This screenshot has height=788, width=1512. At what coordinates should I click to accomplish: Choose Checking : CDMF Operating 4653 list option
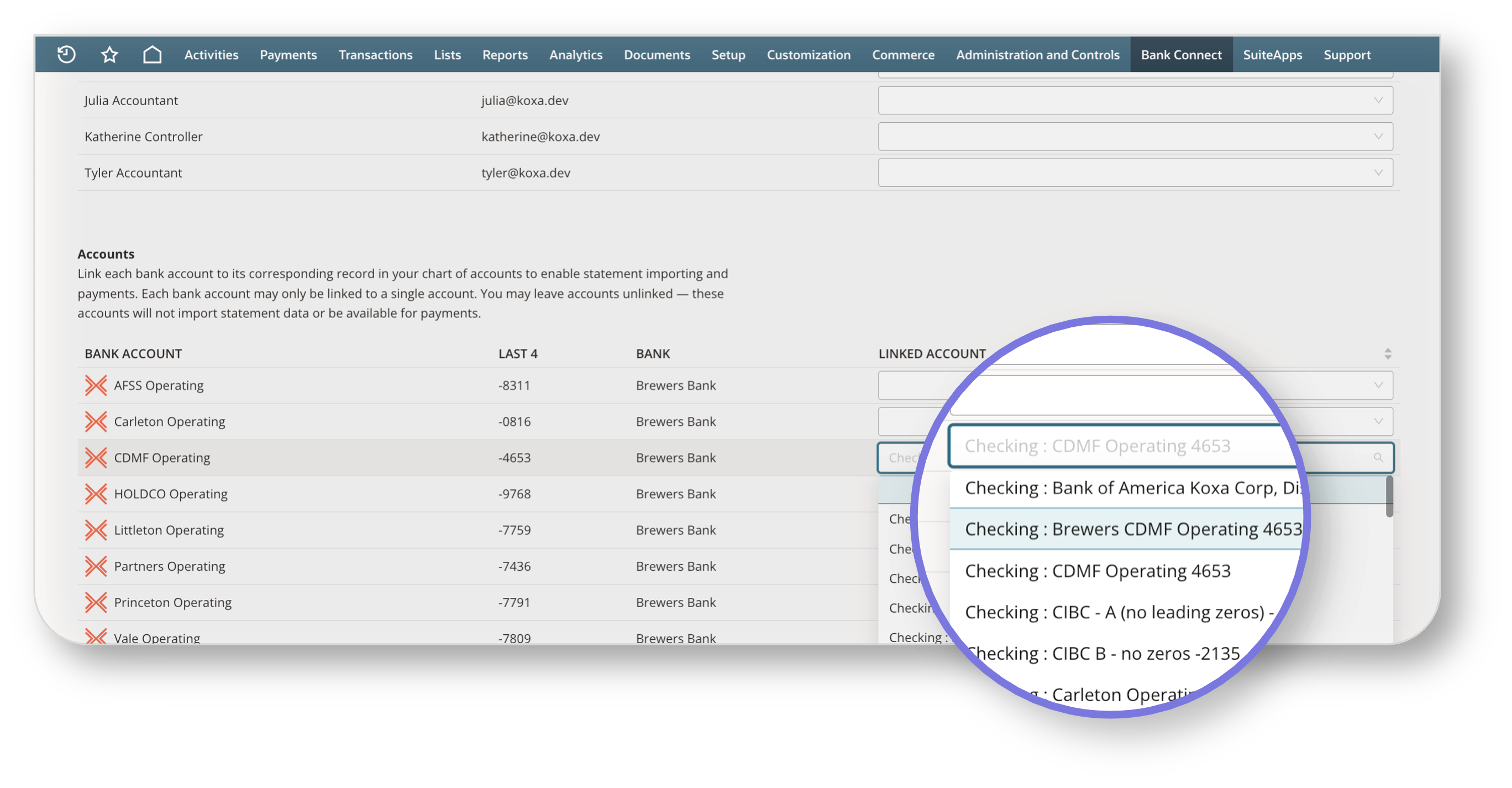pos(1097,571)
